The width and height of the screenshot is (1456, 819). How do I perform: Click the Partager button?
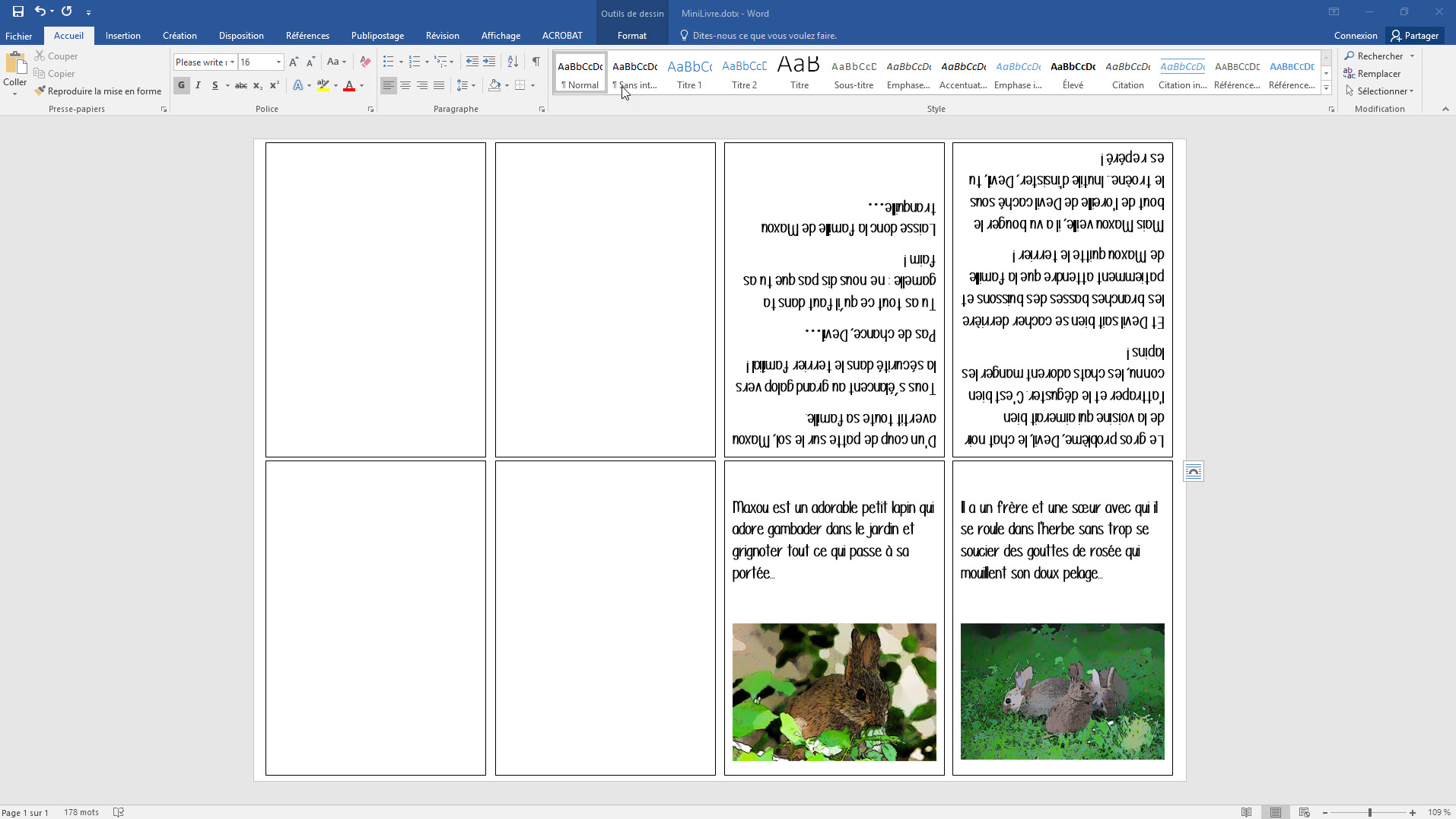click(x=1415, y=36)
